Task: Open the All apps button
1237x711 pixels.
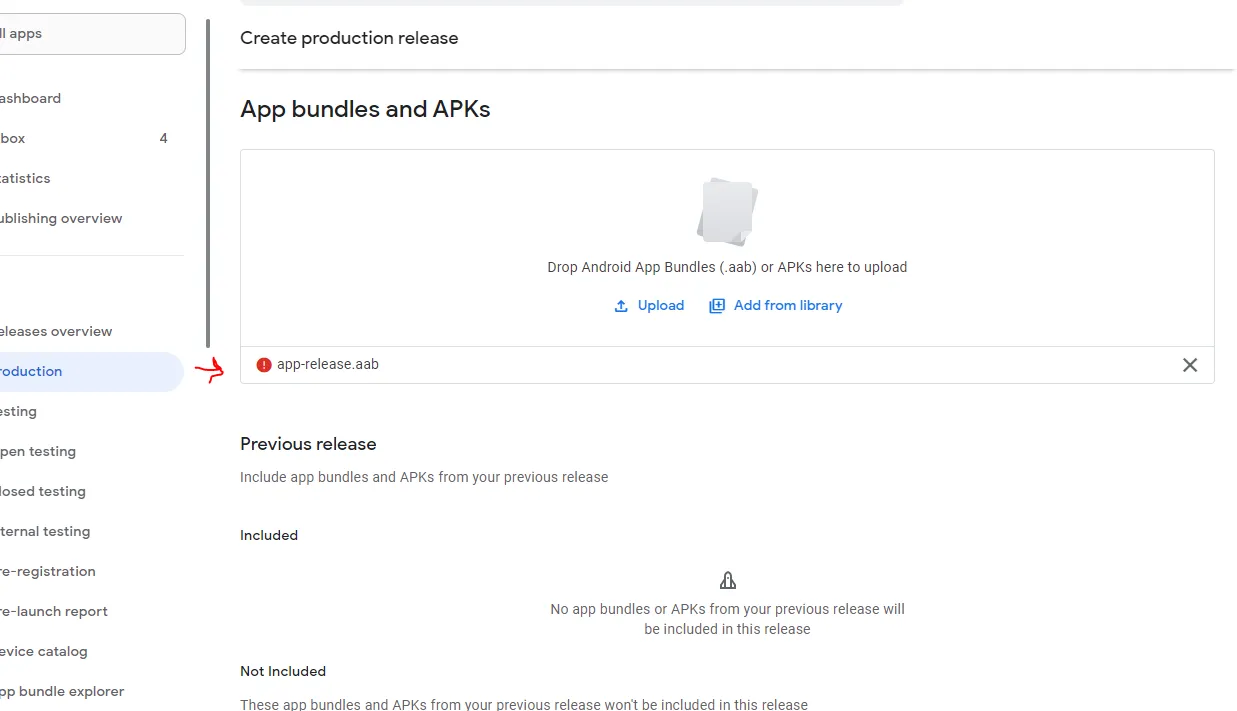Action: [x=90, y=34]
